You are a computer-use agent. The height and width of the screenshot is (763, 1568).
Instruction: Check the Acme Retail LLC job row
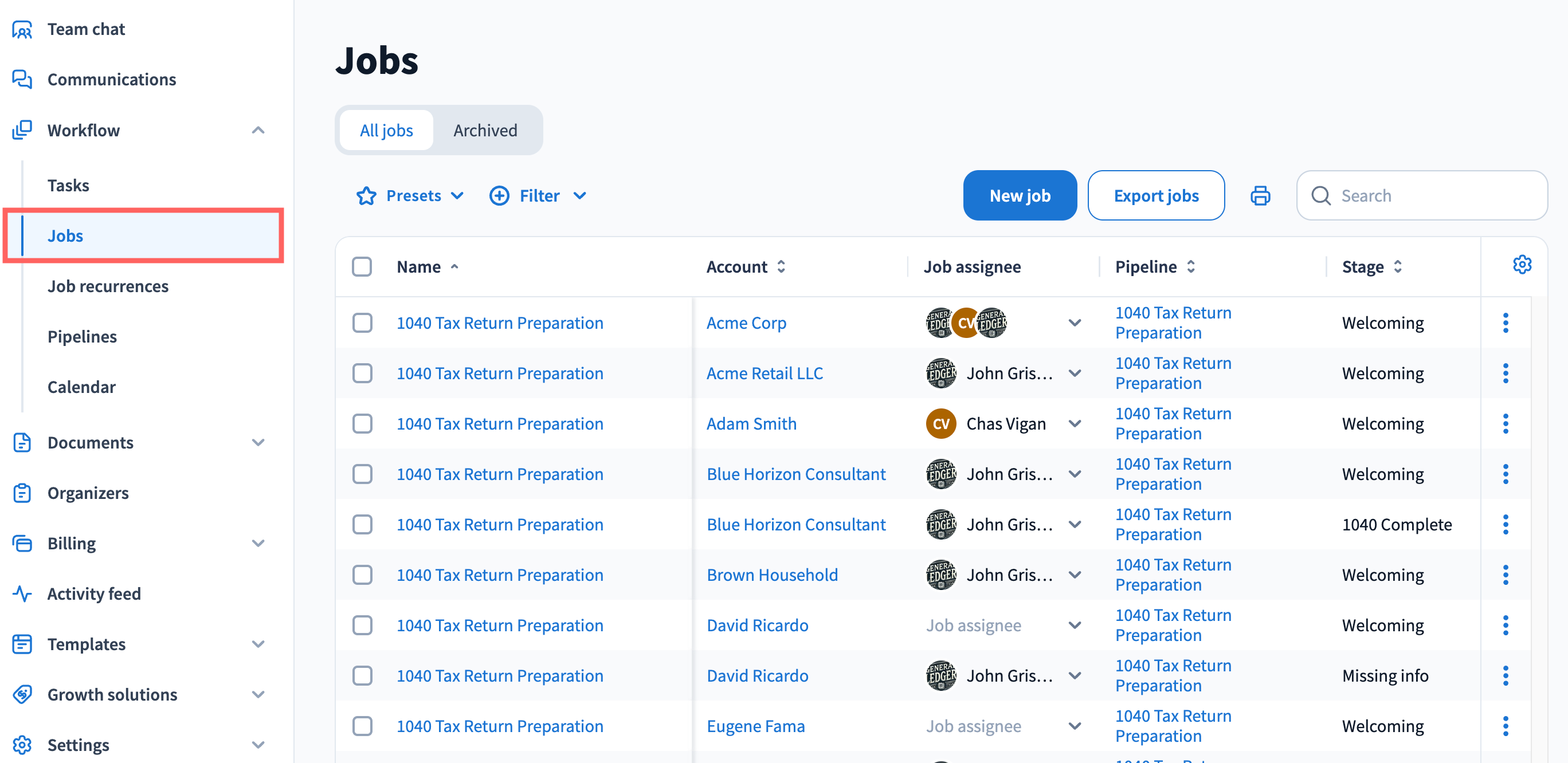coord(362,373)
